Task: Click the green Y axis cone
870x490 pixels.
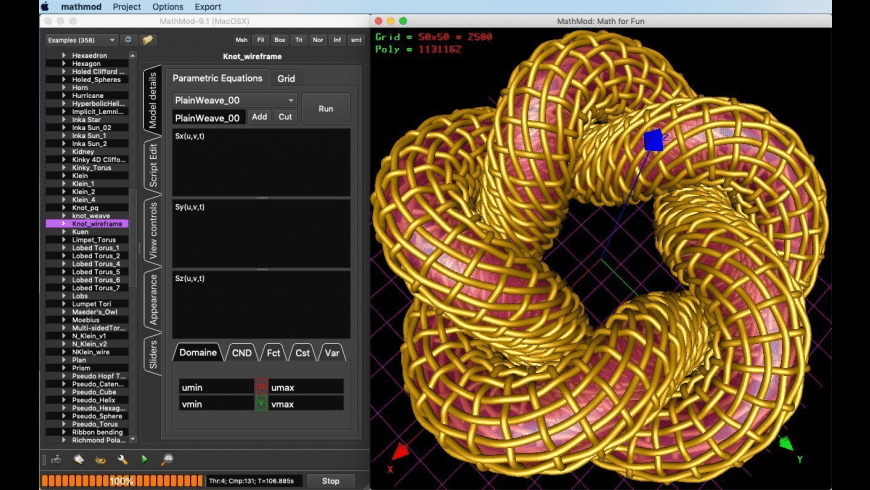Action: coord(786,443)
